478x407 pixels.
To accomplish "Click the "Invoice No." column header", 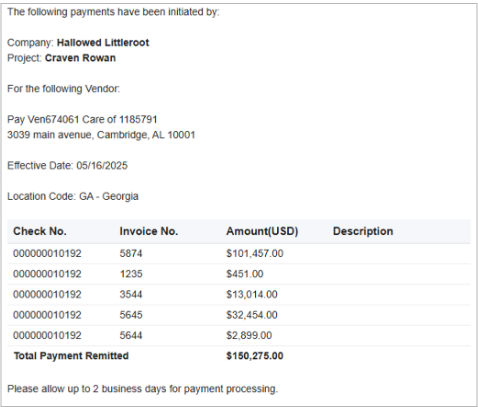I will point(149,231).
